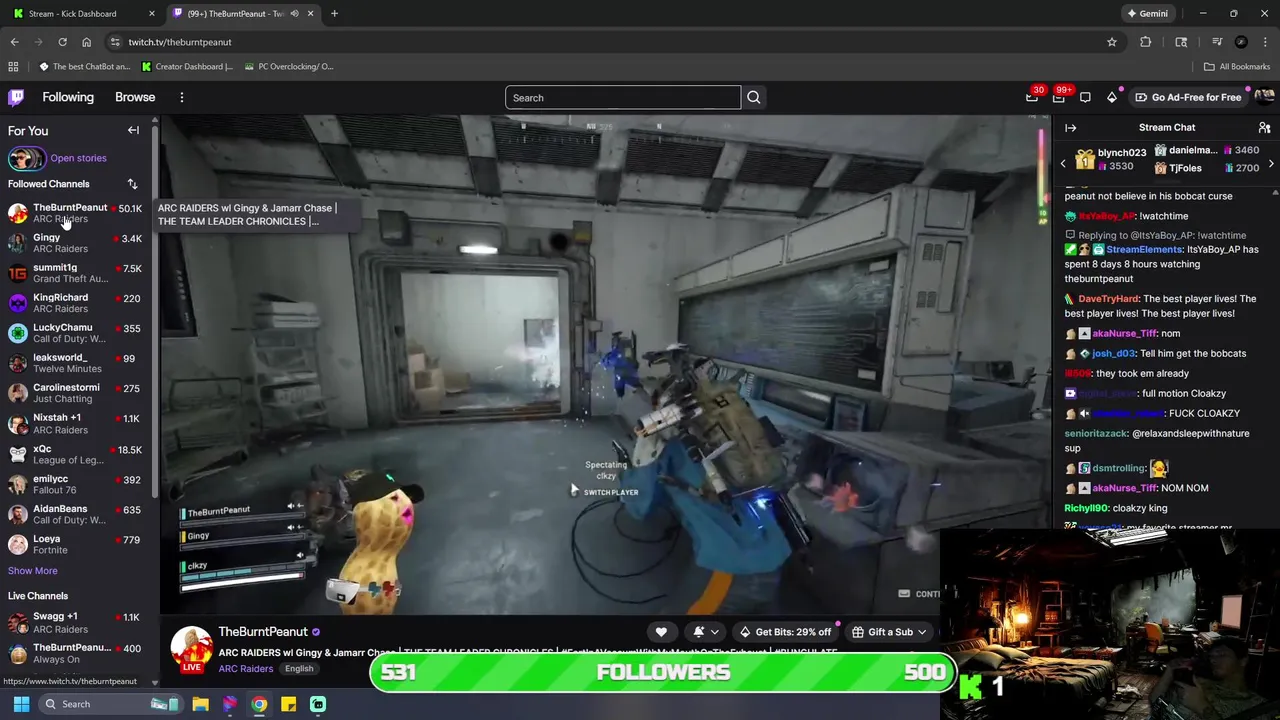Open a new browser tab
This screenshot has width=1280, height=720.
(334, 14)
